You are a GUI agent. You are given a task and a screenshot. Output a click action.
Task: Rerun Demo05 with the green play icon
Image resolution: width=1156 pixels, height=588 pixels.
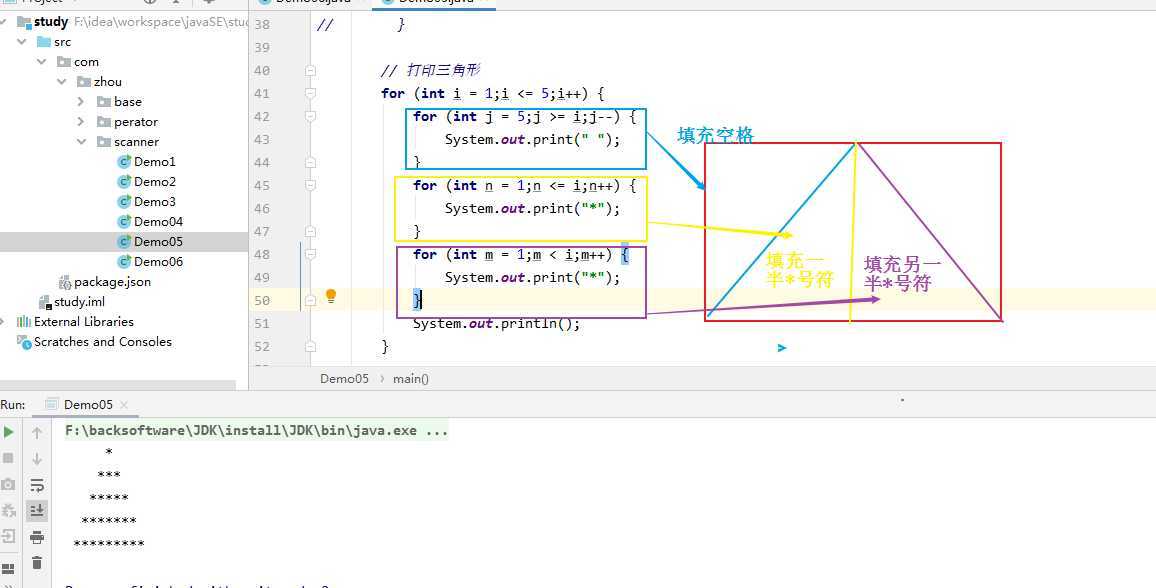pos(8,432)
